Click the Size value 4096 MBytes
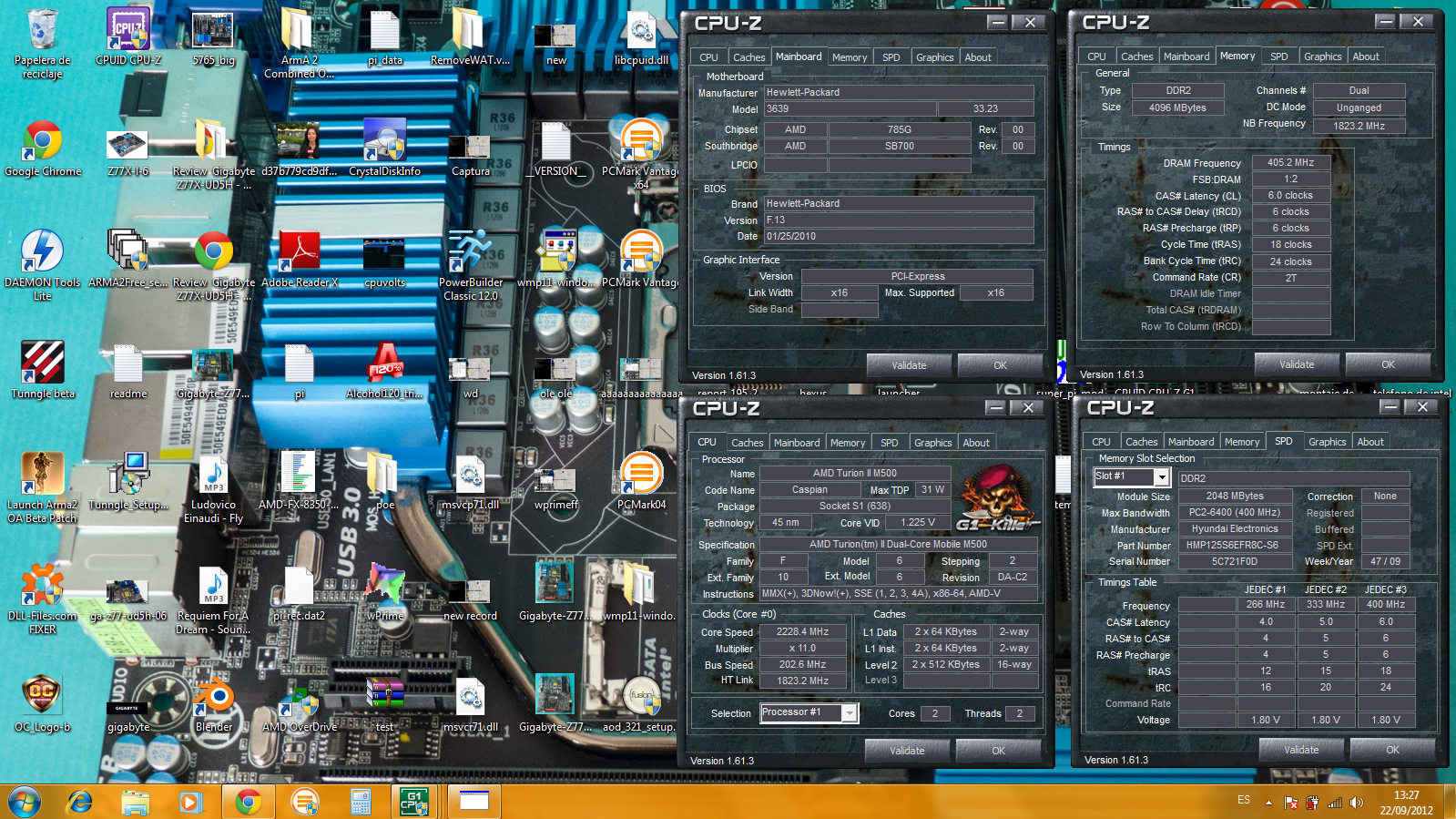The width and height of the screenshot is (1456, 819). pos(1176,107)
